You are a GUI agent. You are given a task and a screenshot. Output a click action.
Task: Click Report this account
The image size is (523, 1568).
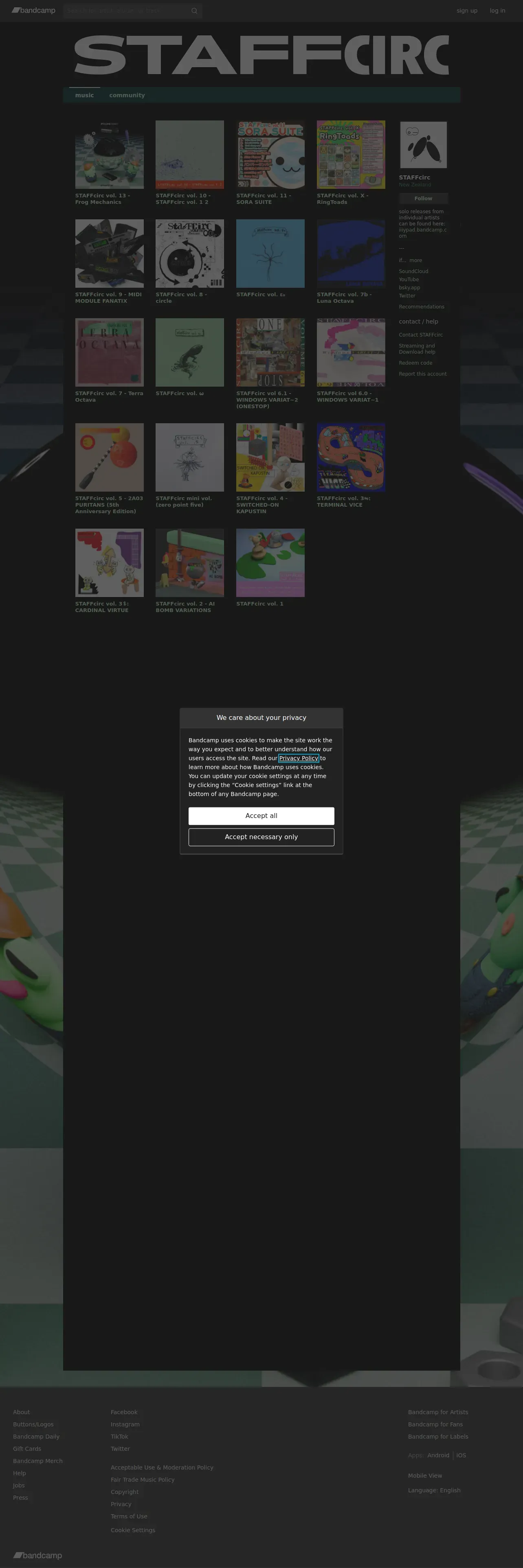[x=423, y=374]
